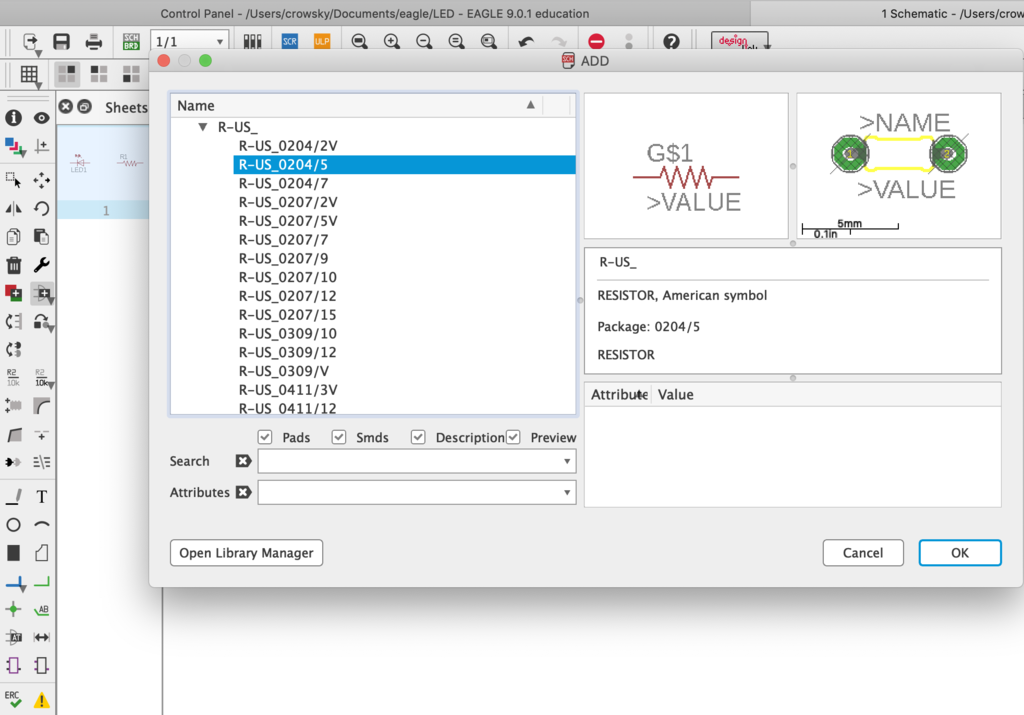
Task: Select the Rectangle drawing tool
Action: [13, 554]
